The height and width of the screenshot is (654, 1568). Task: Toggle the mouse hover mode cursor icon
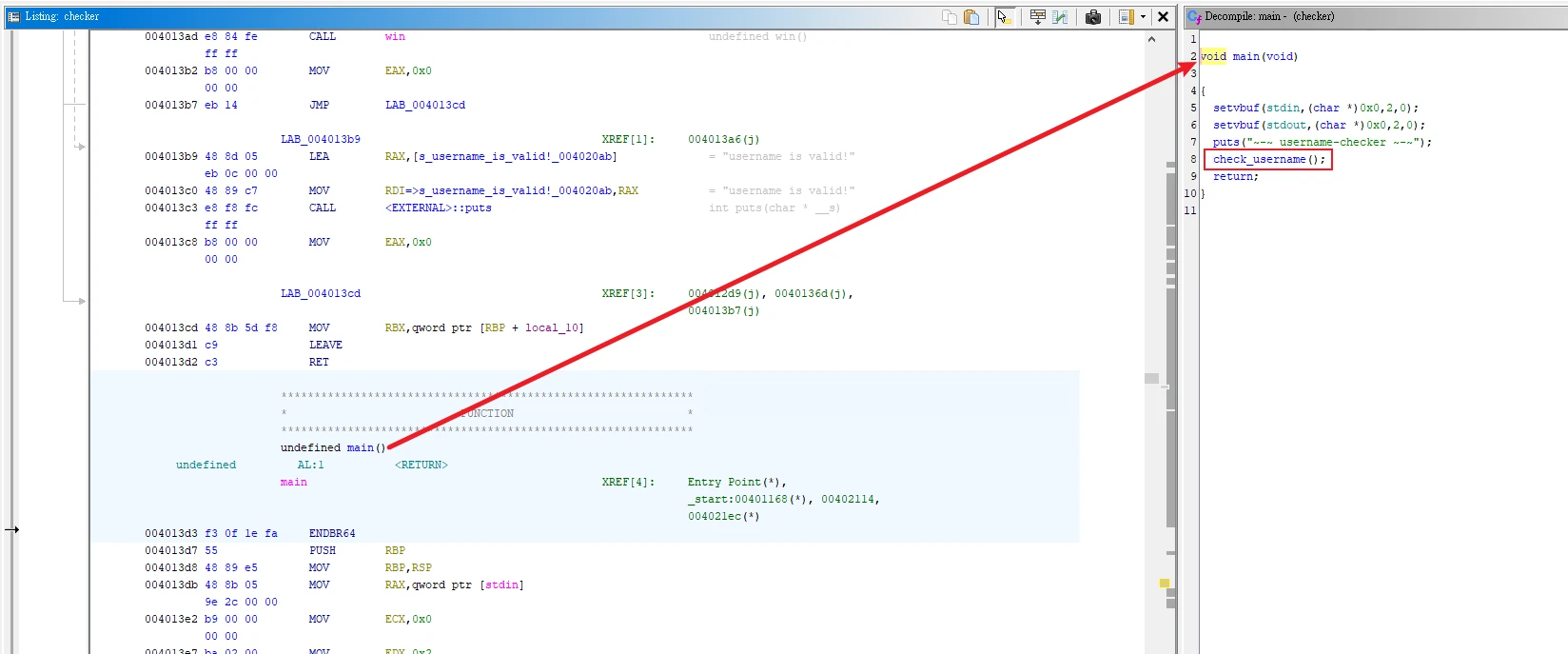coord(1004,17)
